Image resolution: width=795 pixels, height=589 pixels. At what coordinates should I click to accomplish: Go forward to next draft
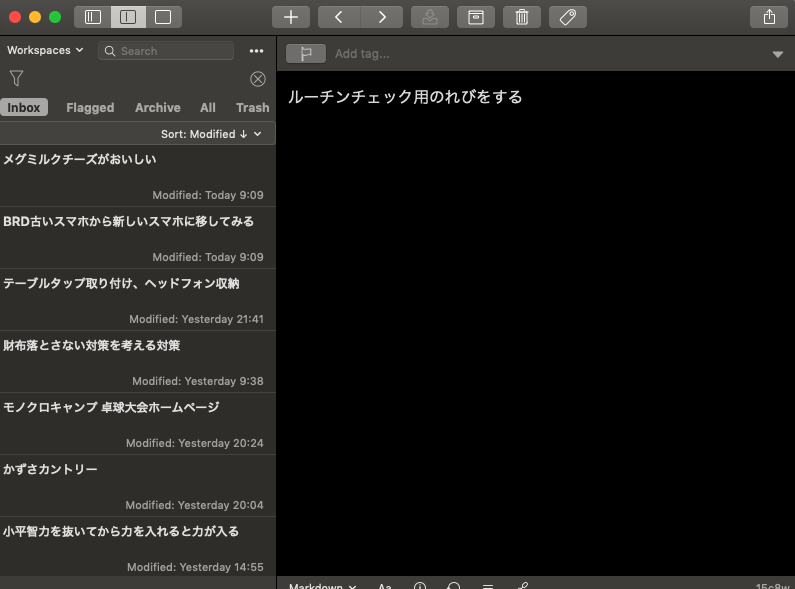click(x=382, y=17)
